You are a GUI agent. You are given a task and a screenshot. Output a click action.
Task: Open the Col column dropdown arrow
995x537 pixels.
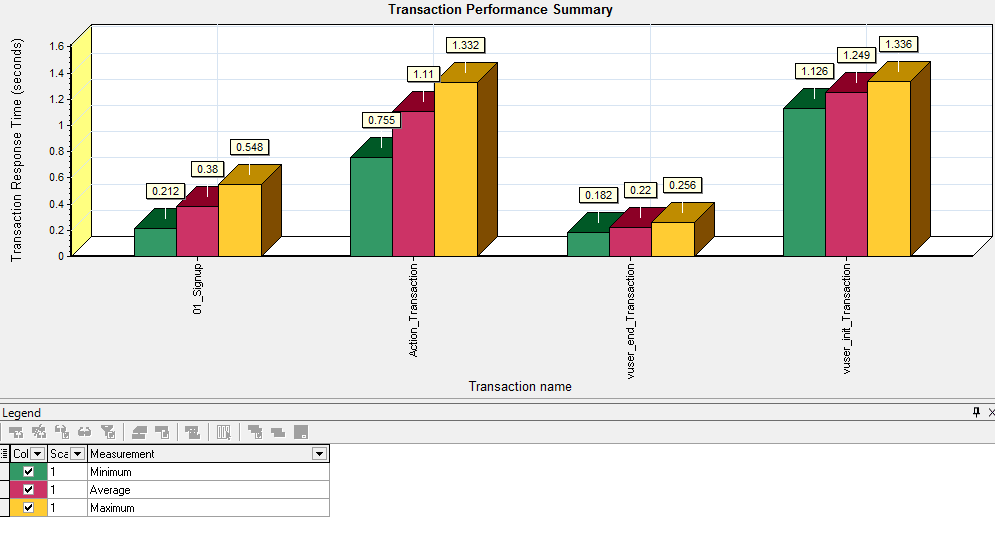38,454
